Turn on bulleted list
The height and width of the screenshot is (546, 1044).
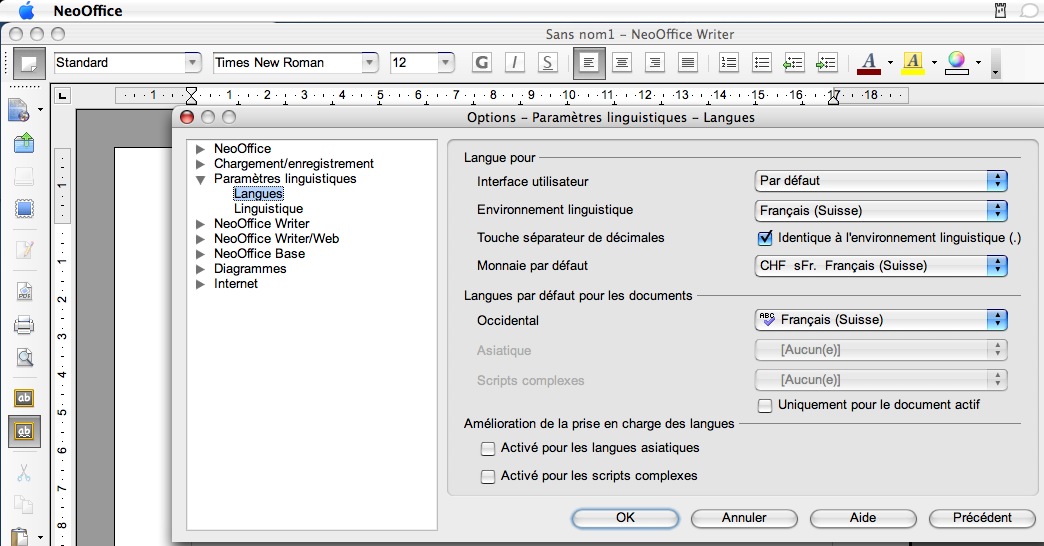click(762, 63)
